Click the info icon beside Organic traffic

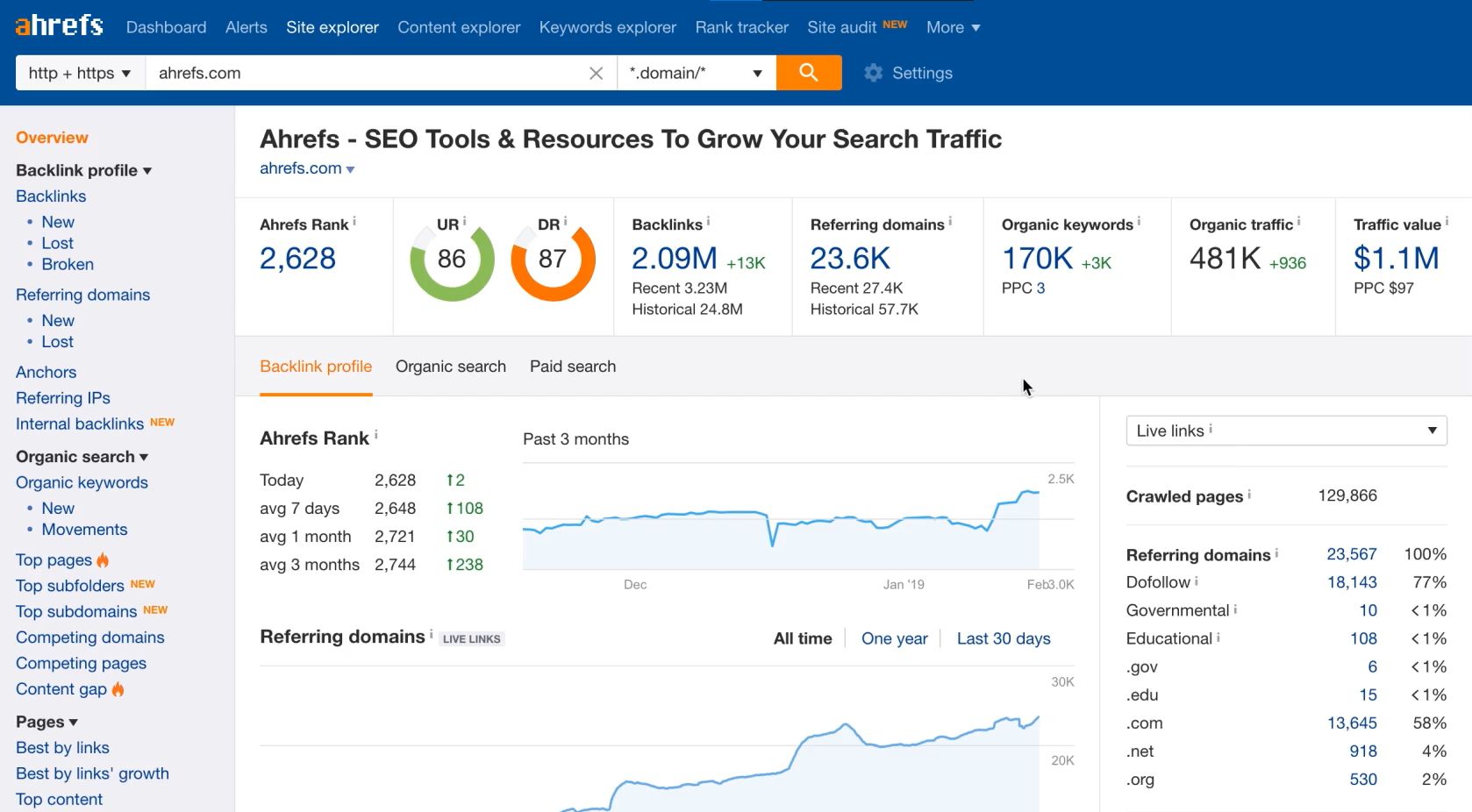[x=1298, y=222]
